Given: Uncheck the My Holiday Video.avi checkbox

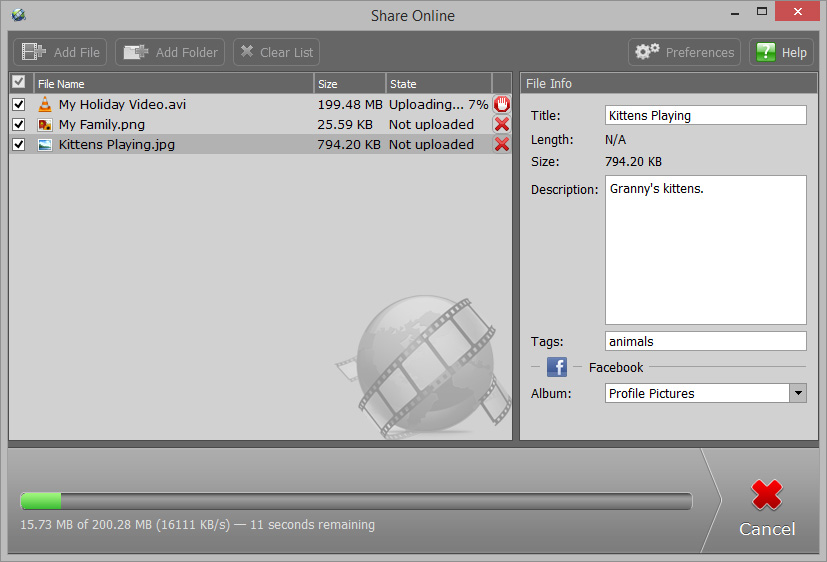Looking at the screenshot, I should pyautogui.click(x=19, y=104).
